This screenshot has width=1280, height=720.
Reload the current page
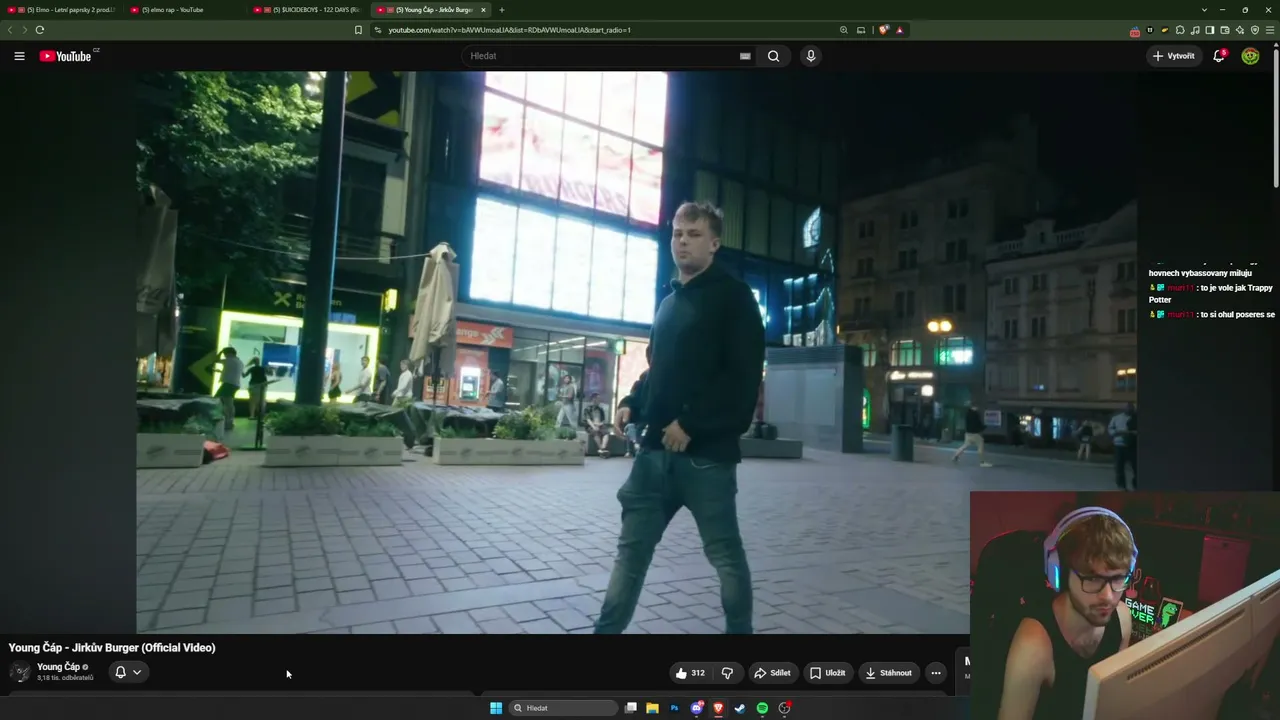pos(40,30)
